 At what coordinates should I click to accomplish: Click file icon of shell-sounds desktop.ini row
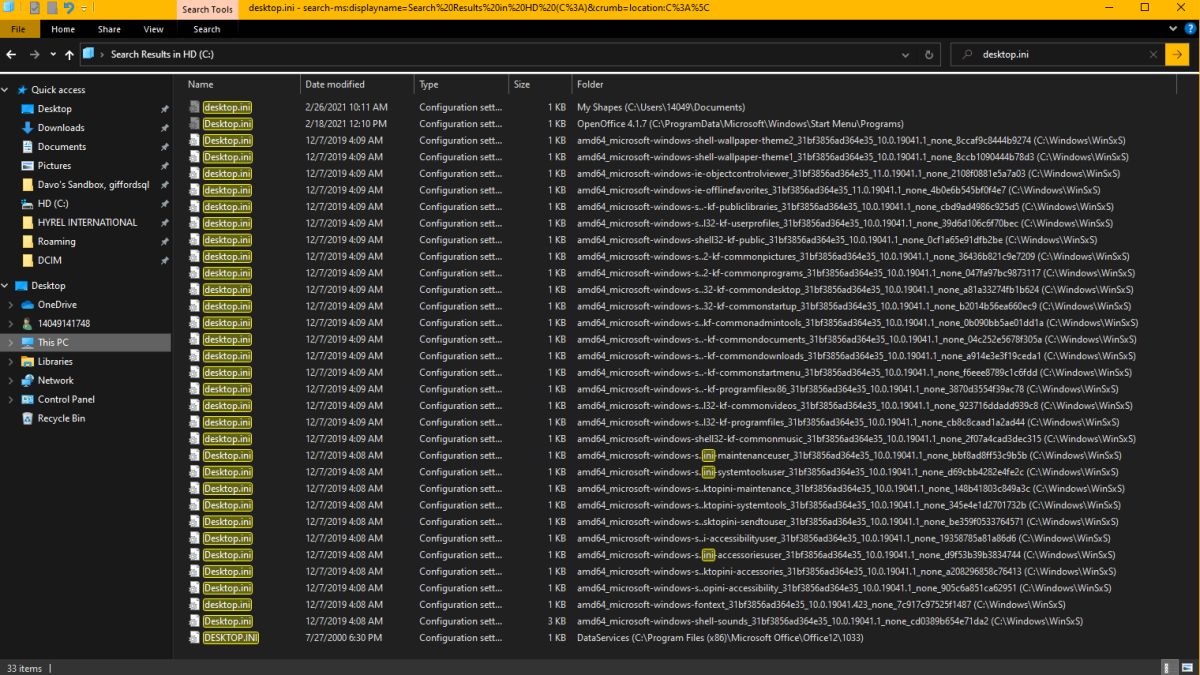tap(194, 621)
